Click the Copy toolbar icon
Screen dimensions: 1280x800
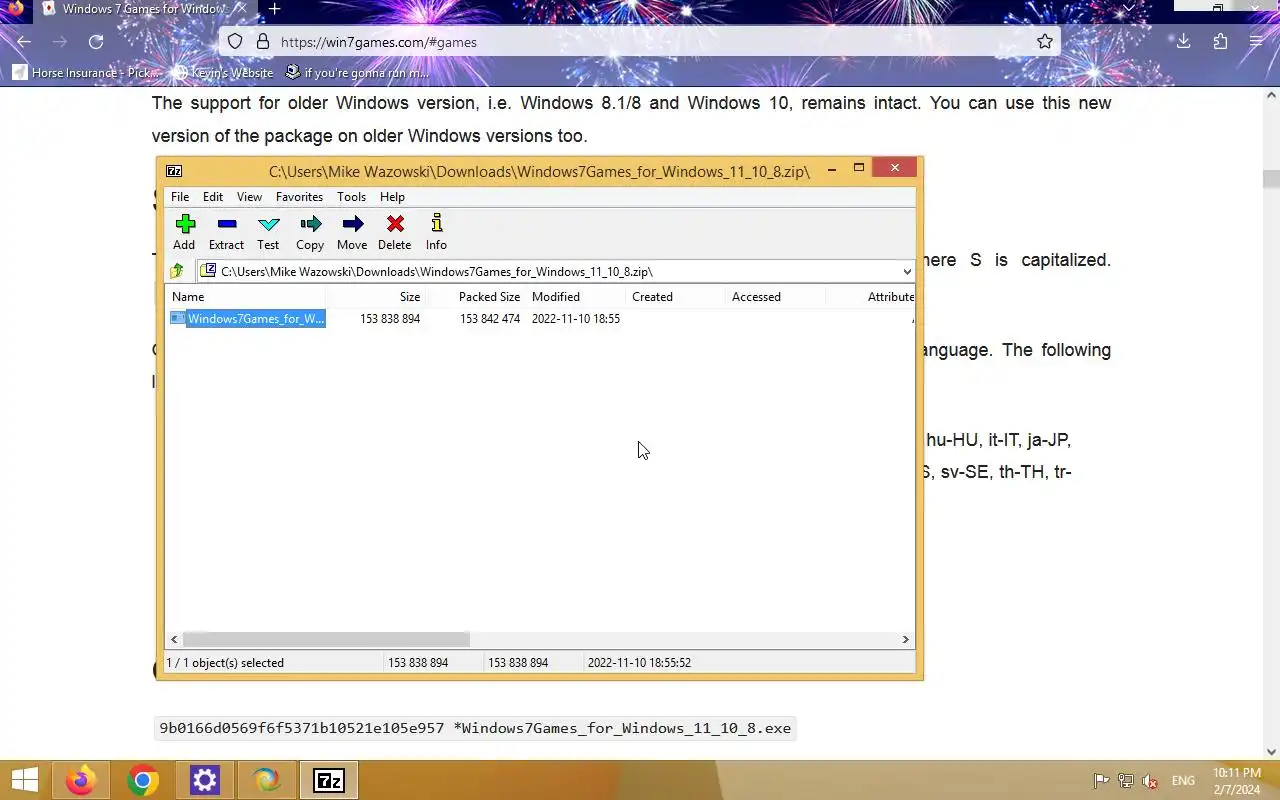(x=310, y=232)
